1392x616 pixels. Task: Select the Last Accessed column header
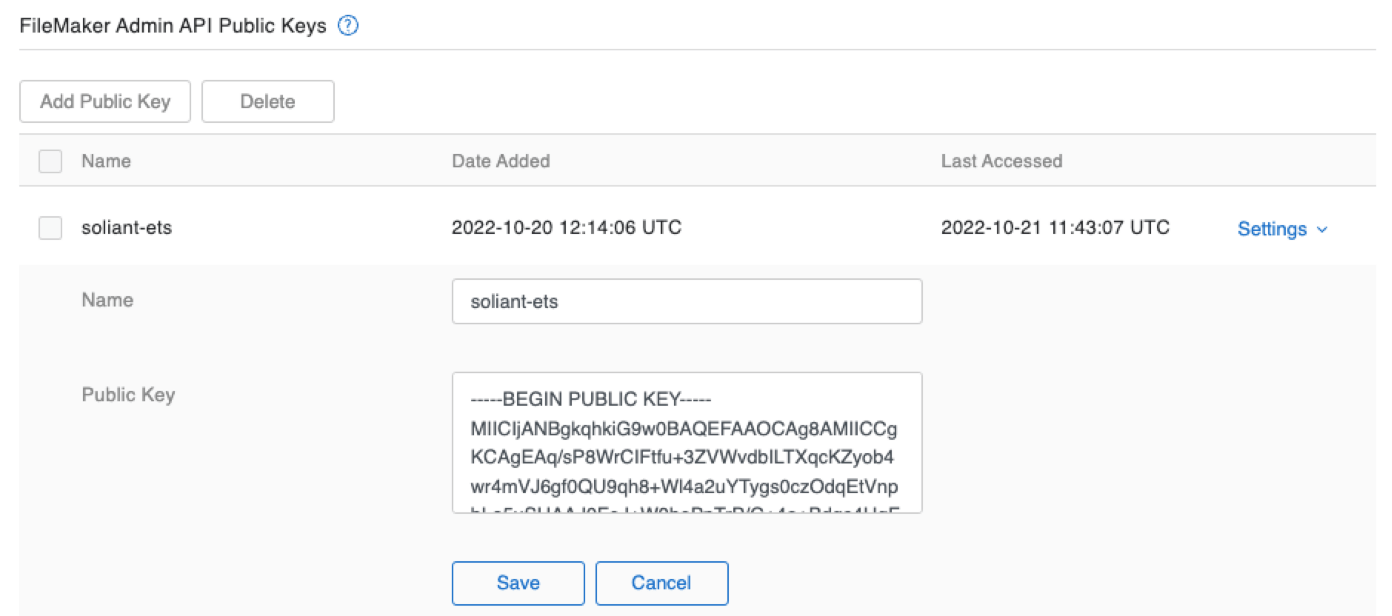(1001, 161)
